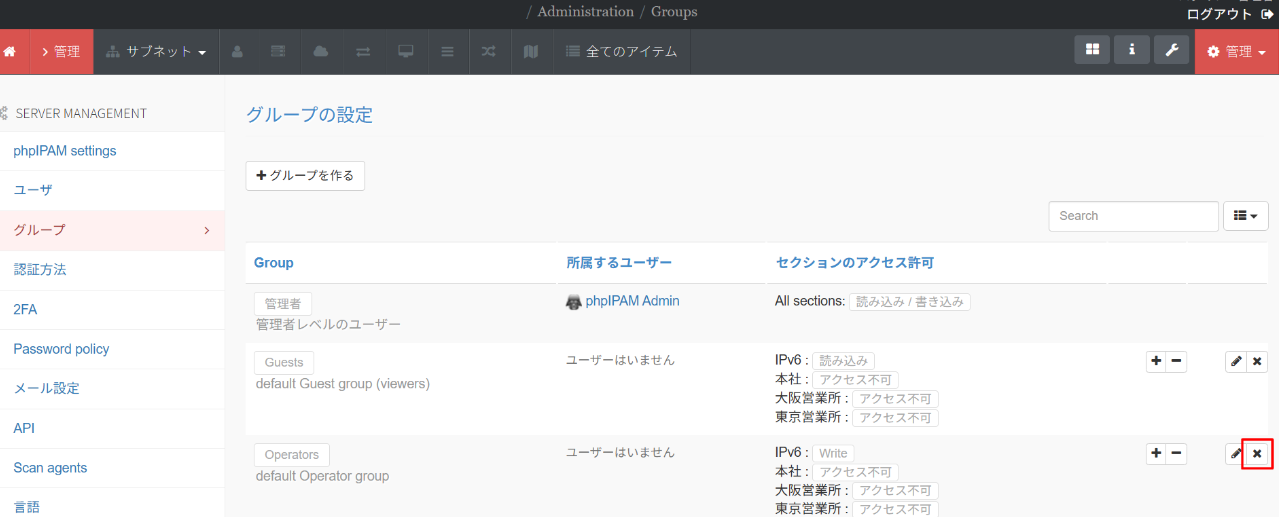This screenshot has height=517, width=1279.
Task: Select グループ in the sidebar
Action: [x=112, y=230]
